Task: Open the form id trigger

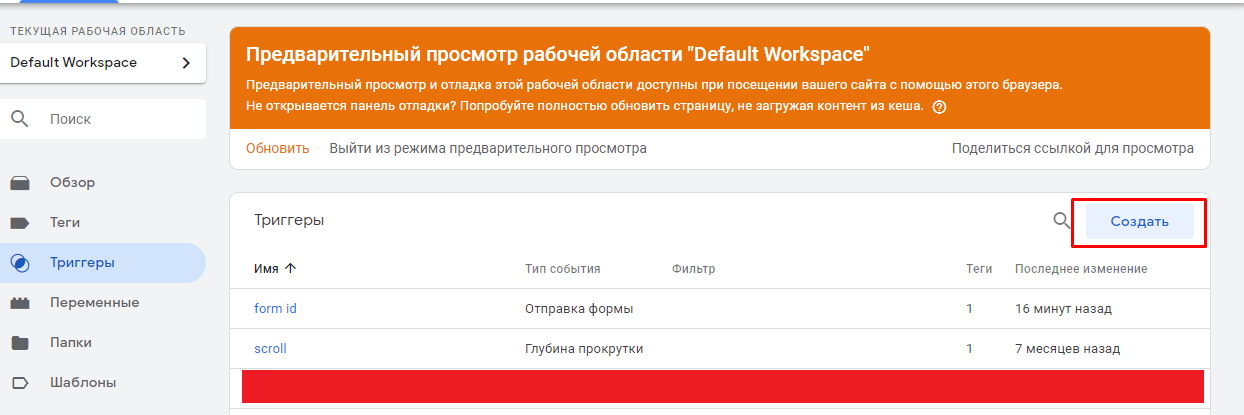Action: tap(275, 308)
